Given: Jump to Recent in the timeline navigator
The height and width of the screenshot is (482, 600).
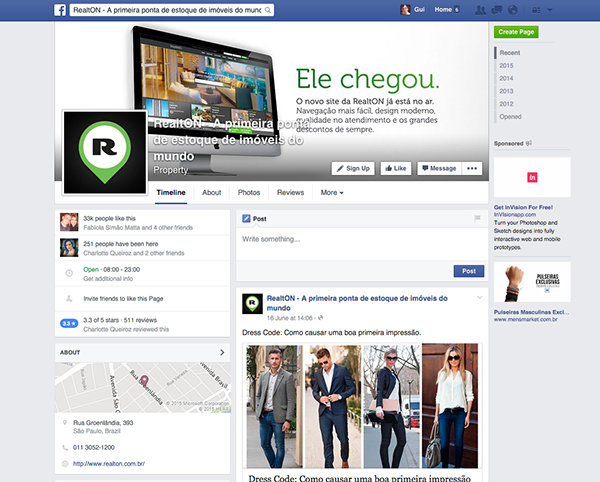Looking at the screenshot, I should click(510, 53).
